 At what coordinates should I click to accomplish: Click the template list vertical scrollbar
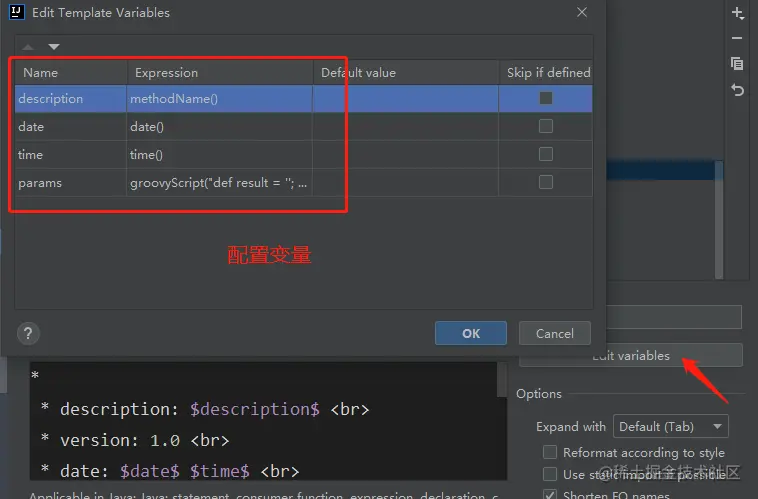[x=719, y=220]
